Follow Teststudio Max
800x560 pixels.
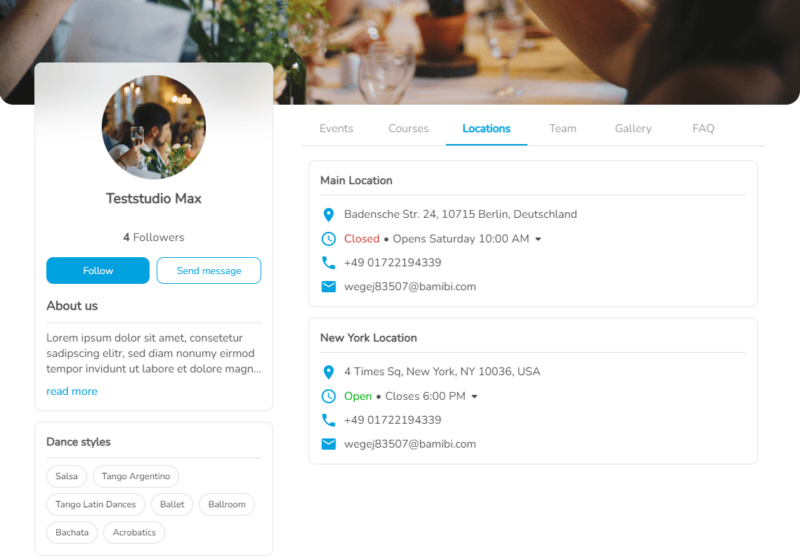click(98, 270)
